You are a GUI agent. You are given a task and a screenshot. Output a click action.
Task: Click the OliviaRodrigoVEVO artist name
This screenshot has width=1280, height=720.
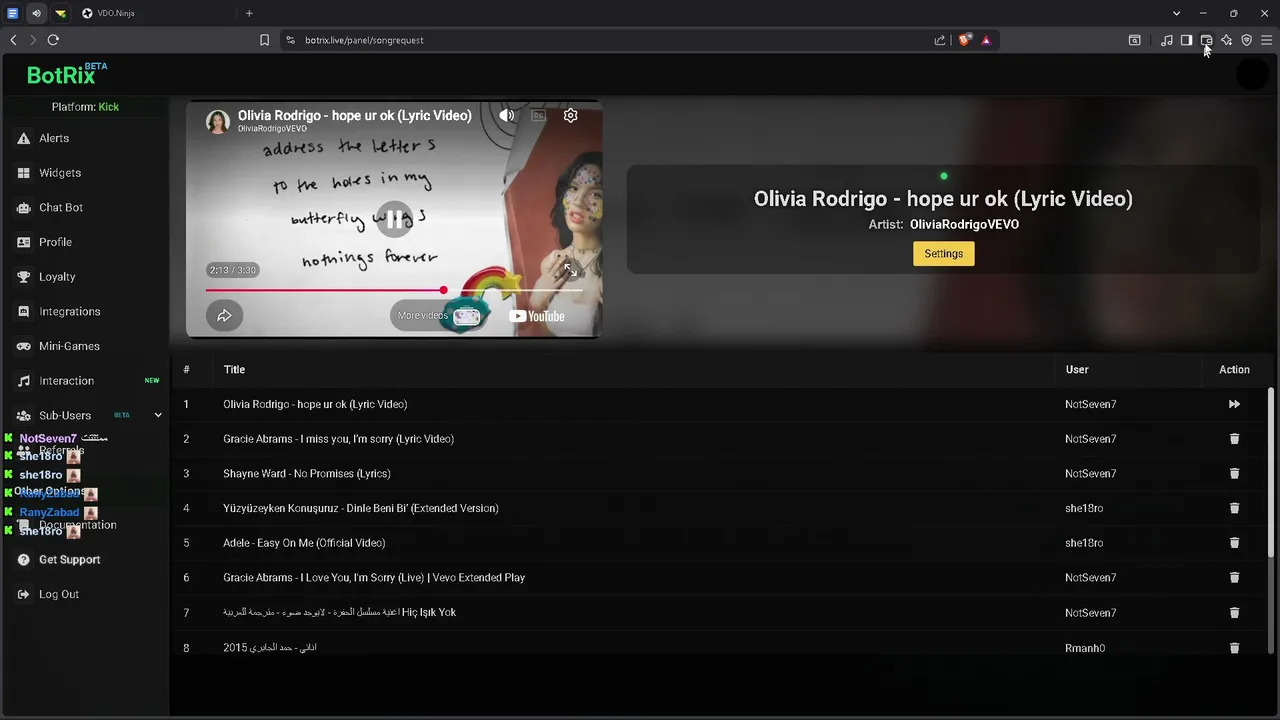[964, 224]
